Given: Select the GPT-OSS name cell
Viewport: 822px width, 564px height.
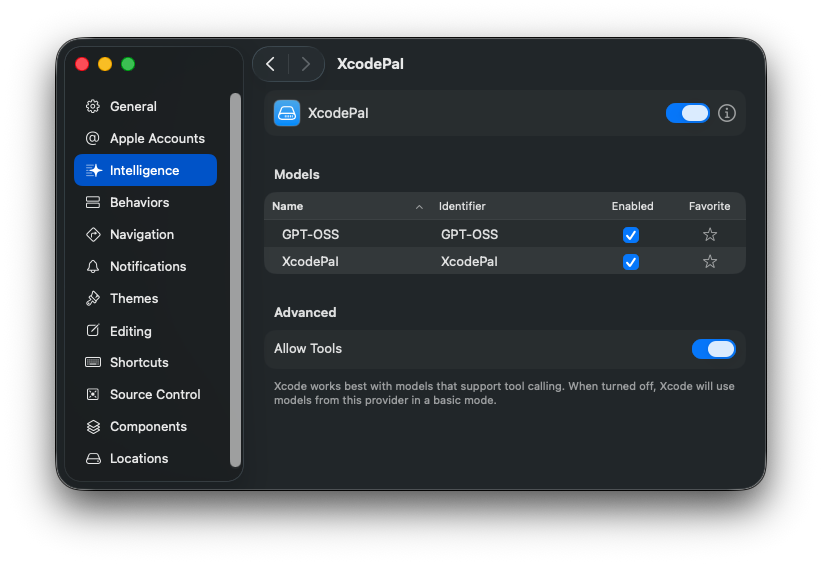Looking at the screenshot, I should (310, 234).
